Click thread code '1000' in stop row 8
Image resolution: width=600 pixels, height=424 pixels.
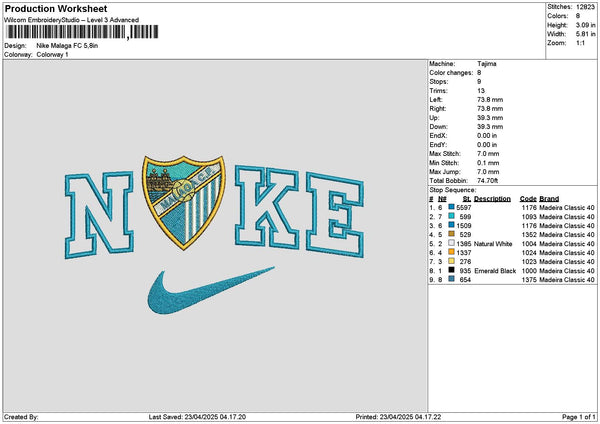[529, 271]
